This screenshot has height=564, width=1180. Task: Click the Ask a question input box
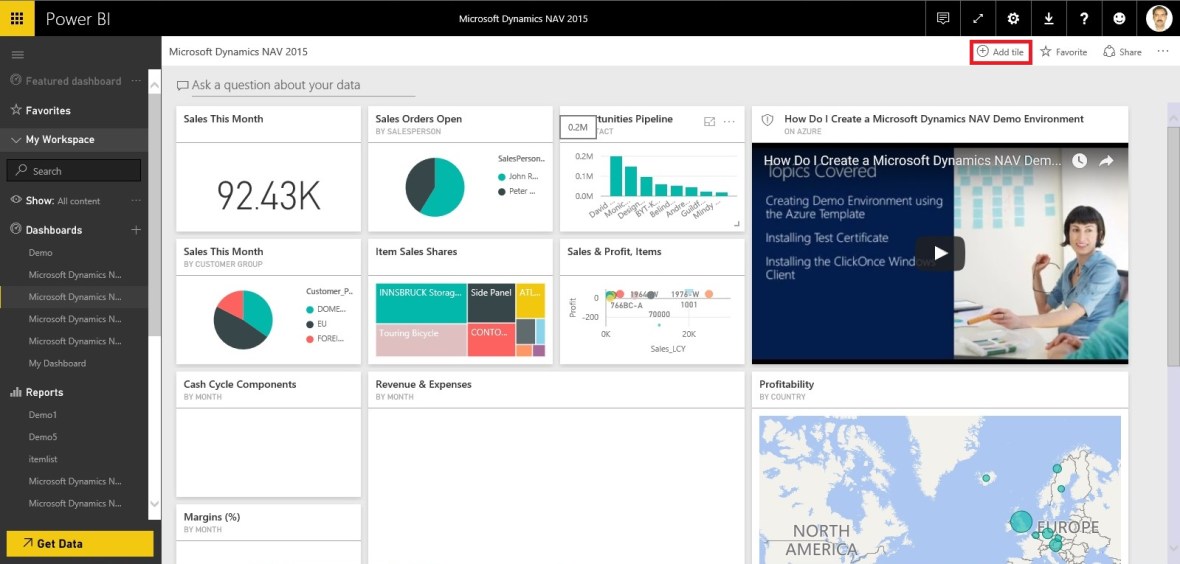[275, 86]
